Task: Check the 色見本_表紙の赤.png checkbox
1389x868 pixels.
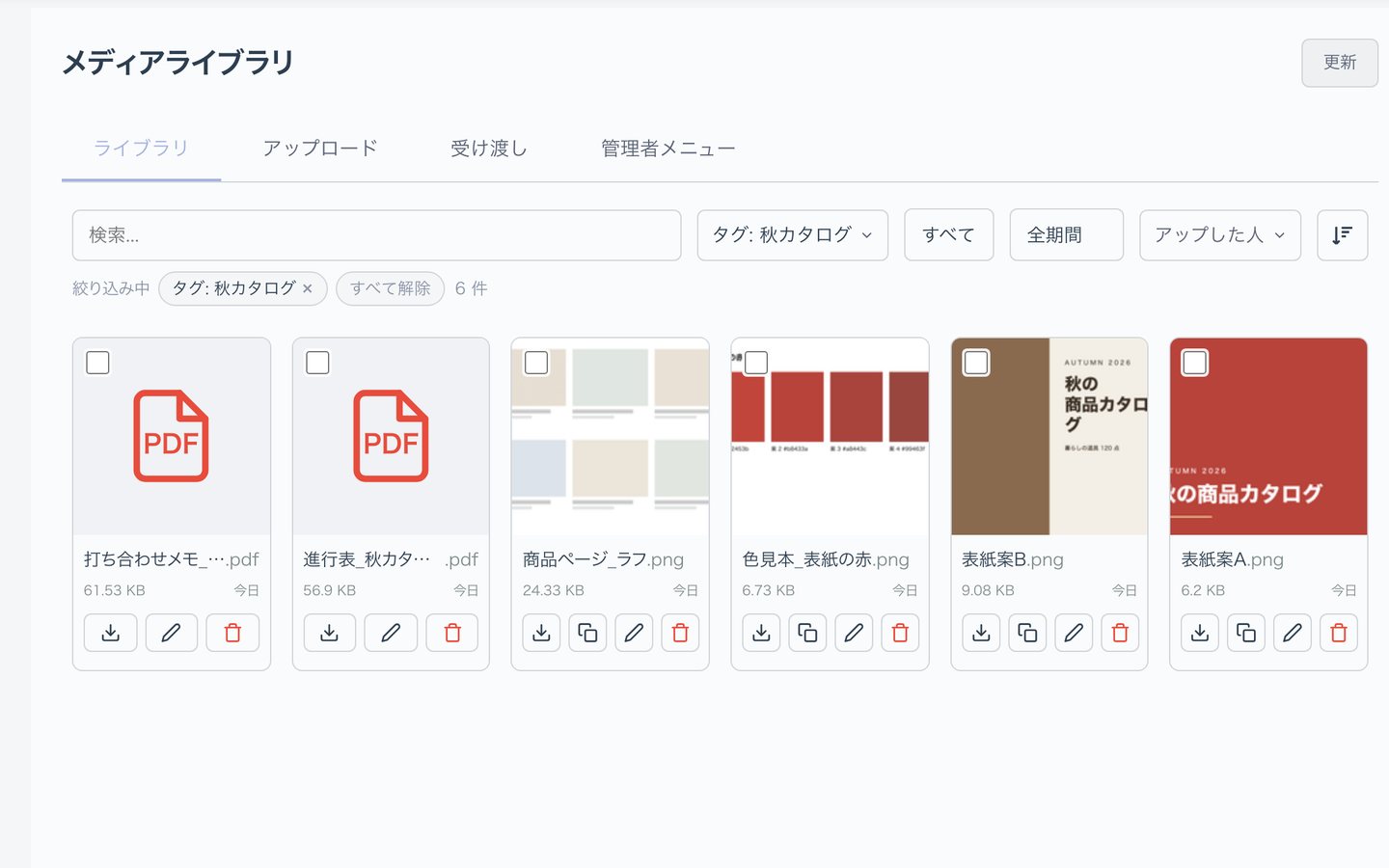Action: [756, 363]
